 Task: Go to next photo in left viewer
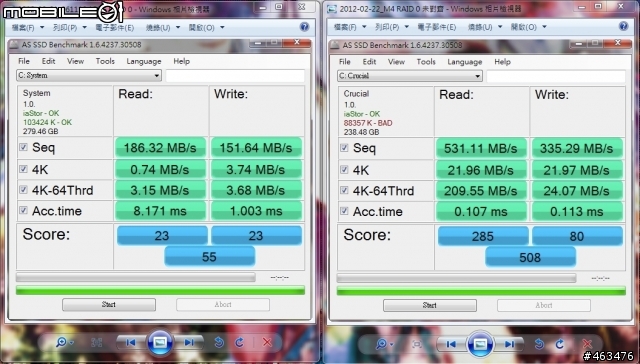(188, 342)
